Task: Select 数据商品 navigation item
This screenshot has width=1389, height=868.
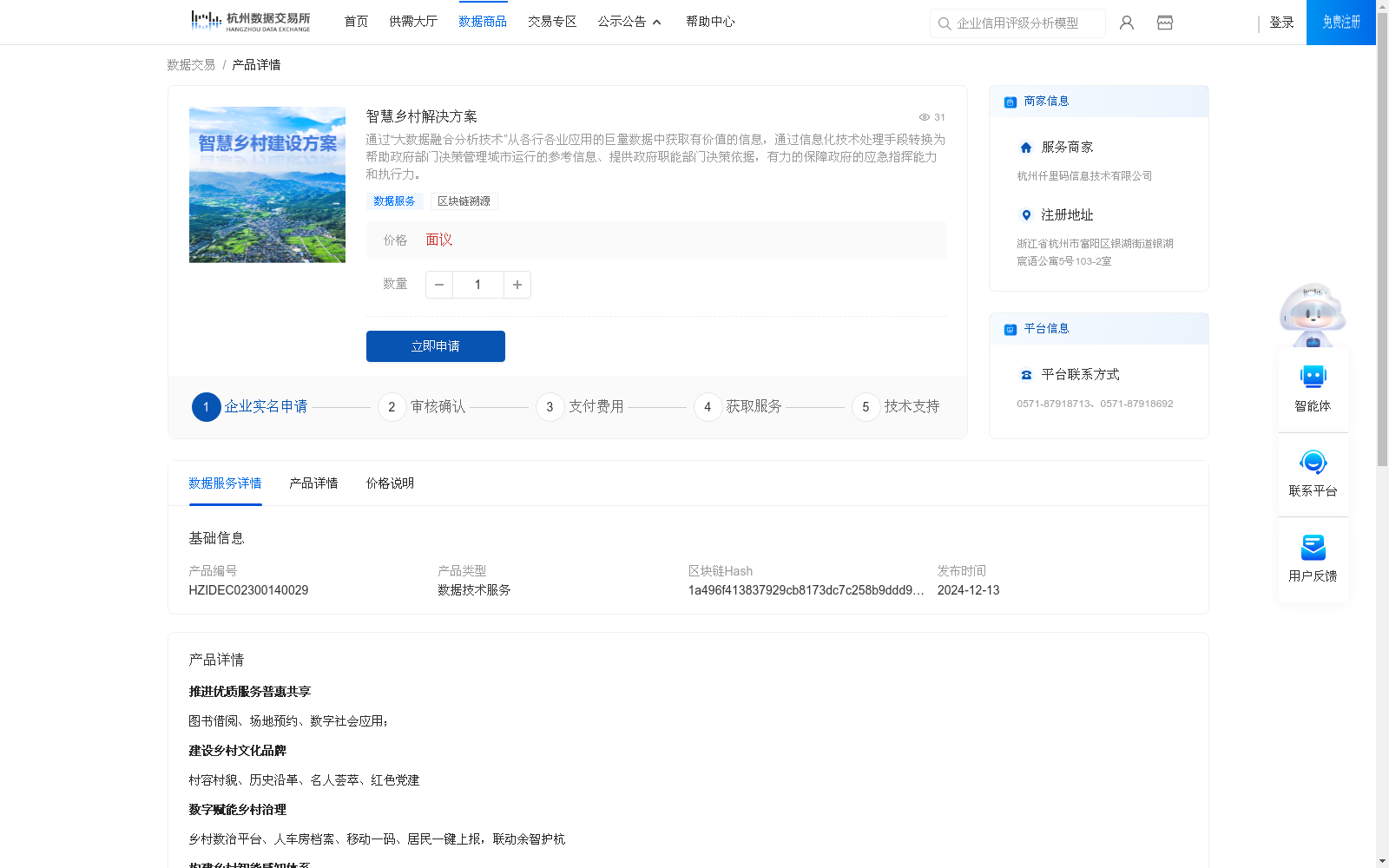Action: tap(483, 22)
